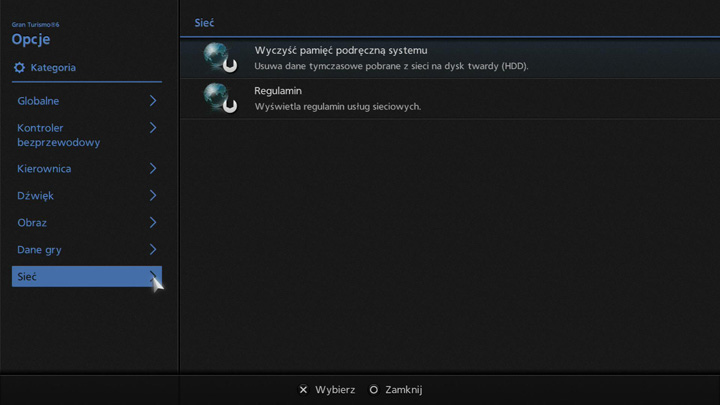Open the Obraz settings category

[x=32, y=223]
